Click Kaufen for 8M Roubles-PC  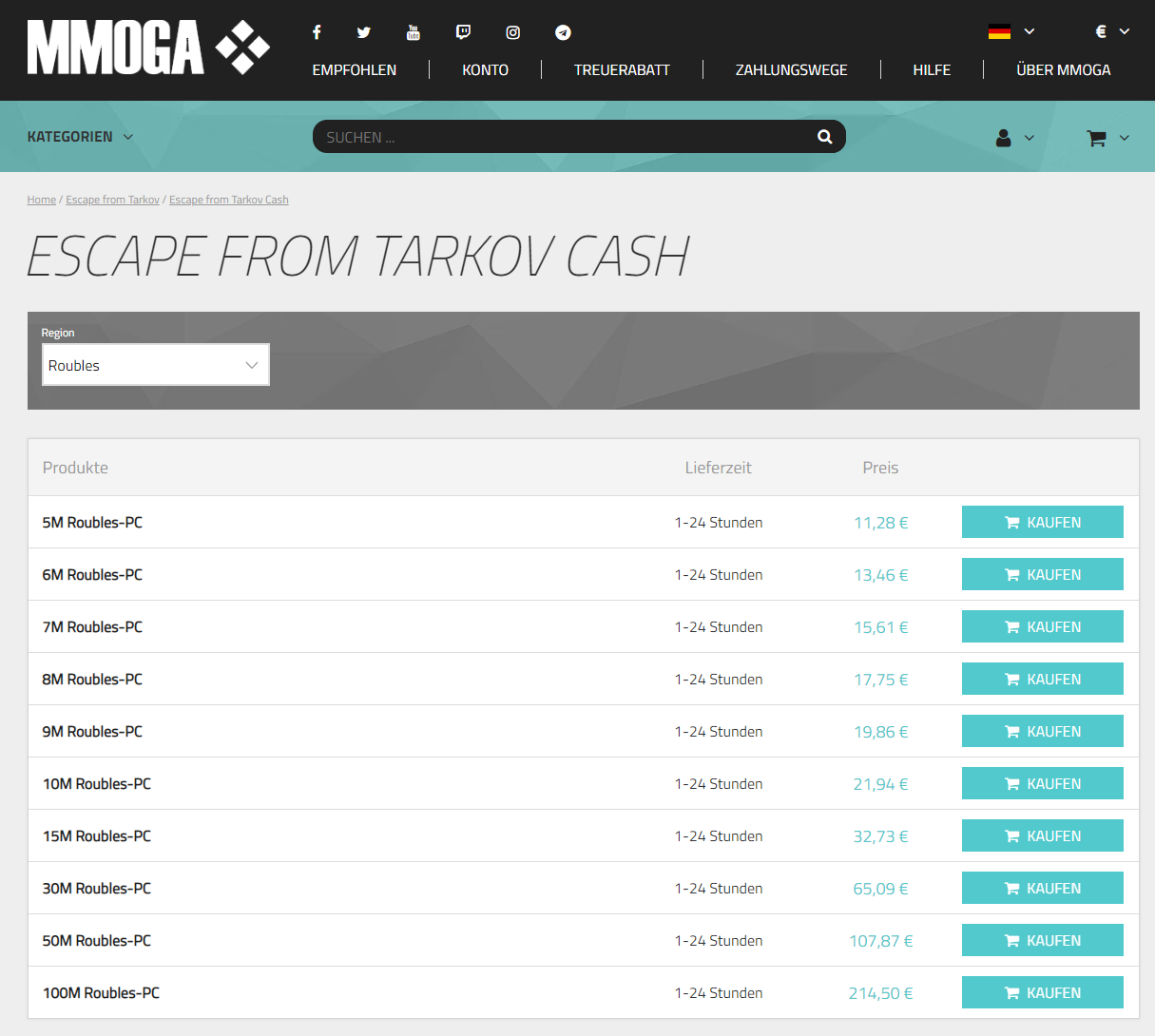pos(1043,679)
